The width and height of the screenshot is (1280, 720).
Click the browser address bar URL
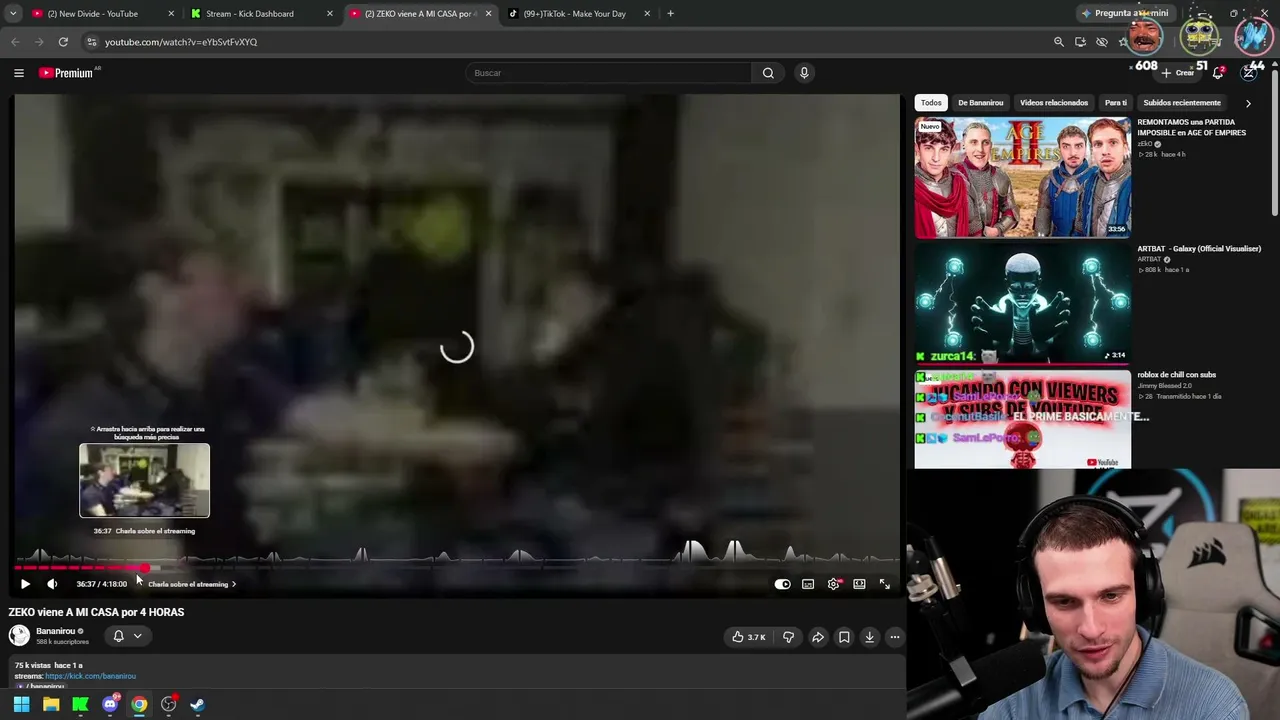pos(181,42)
